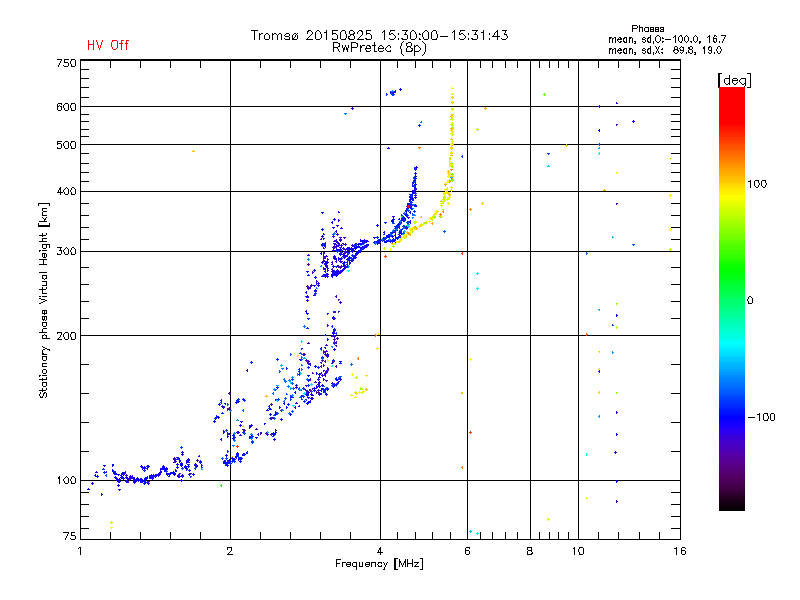Click the 'RwPretec (8p)' subtitle

tap(379, 48)
